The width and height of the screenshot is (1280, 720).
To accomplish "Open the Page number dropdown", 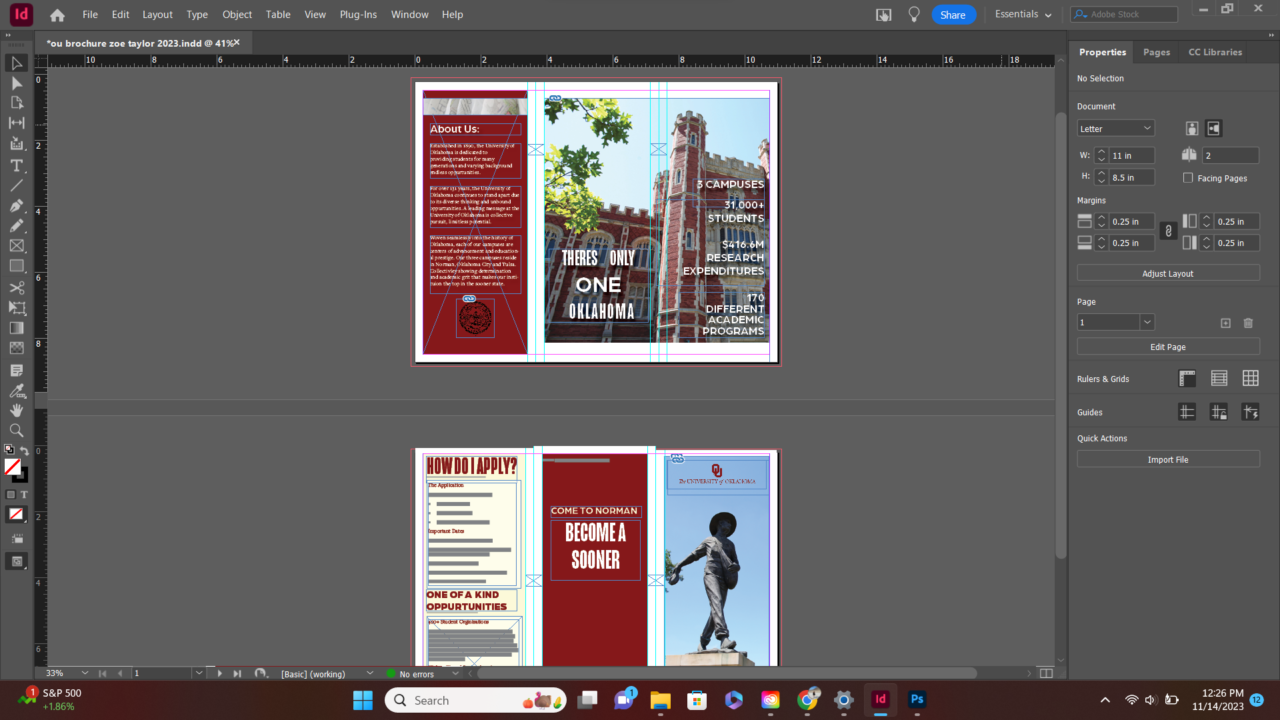I will 1147,322.
